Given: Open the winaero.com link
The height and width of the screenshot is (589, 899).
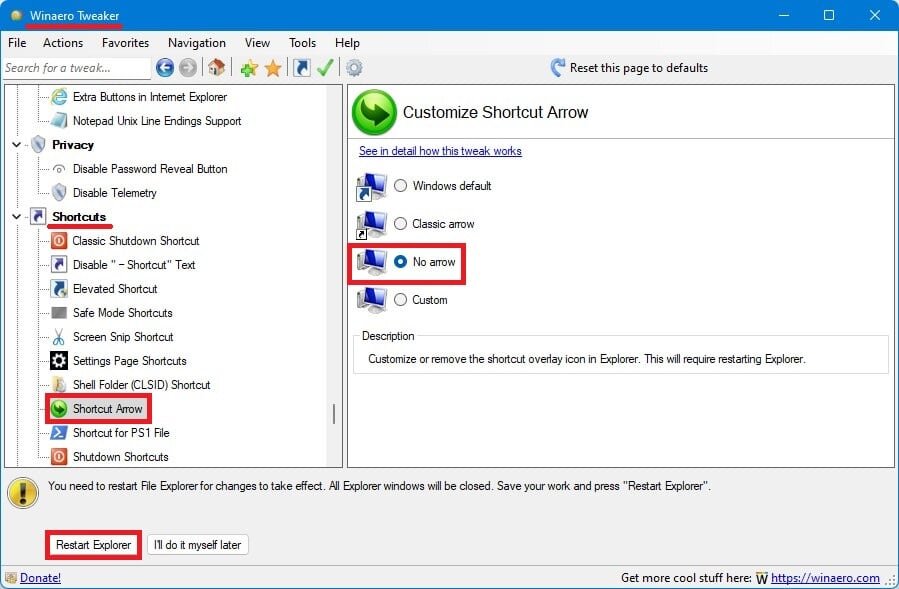Looking at the screenshot, I should click(x=825, y=578).
